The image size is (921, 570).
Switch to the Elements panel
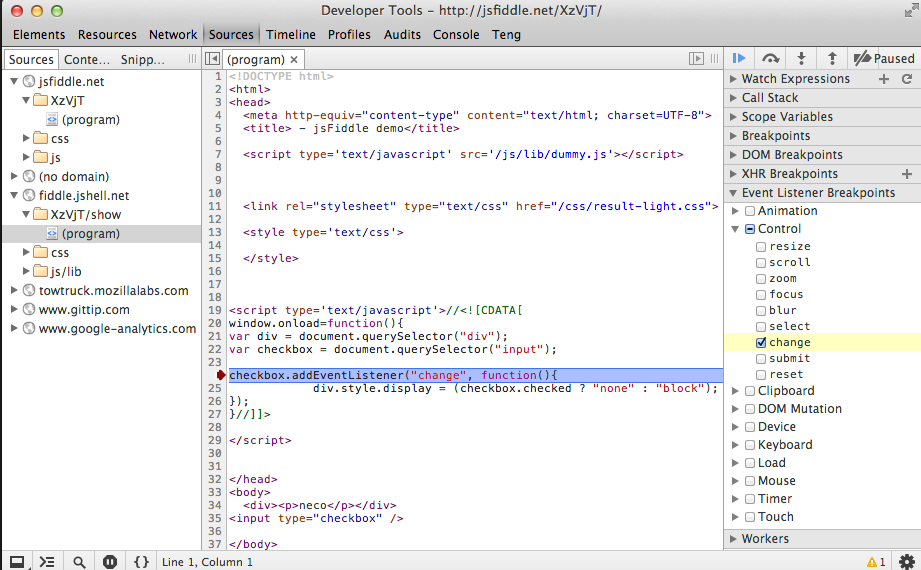tap(39, 35)
